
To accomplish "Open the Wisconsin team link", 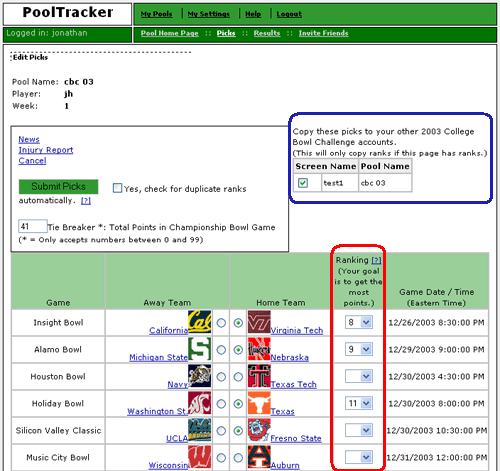I will click(x=168, y=465).
